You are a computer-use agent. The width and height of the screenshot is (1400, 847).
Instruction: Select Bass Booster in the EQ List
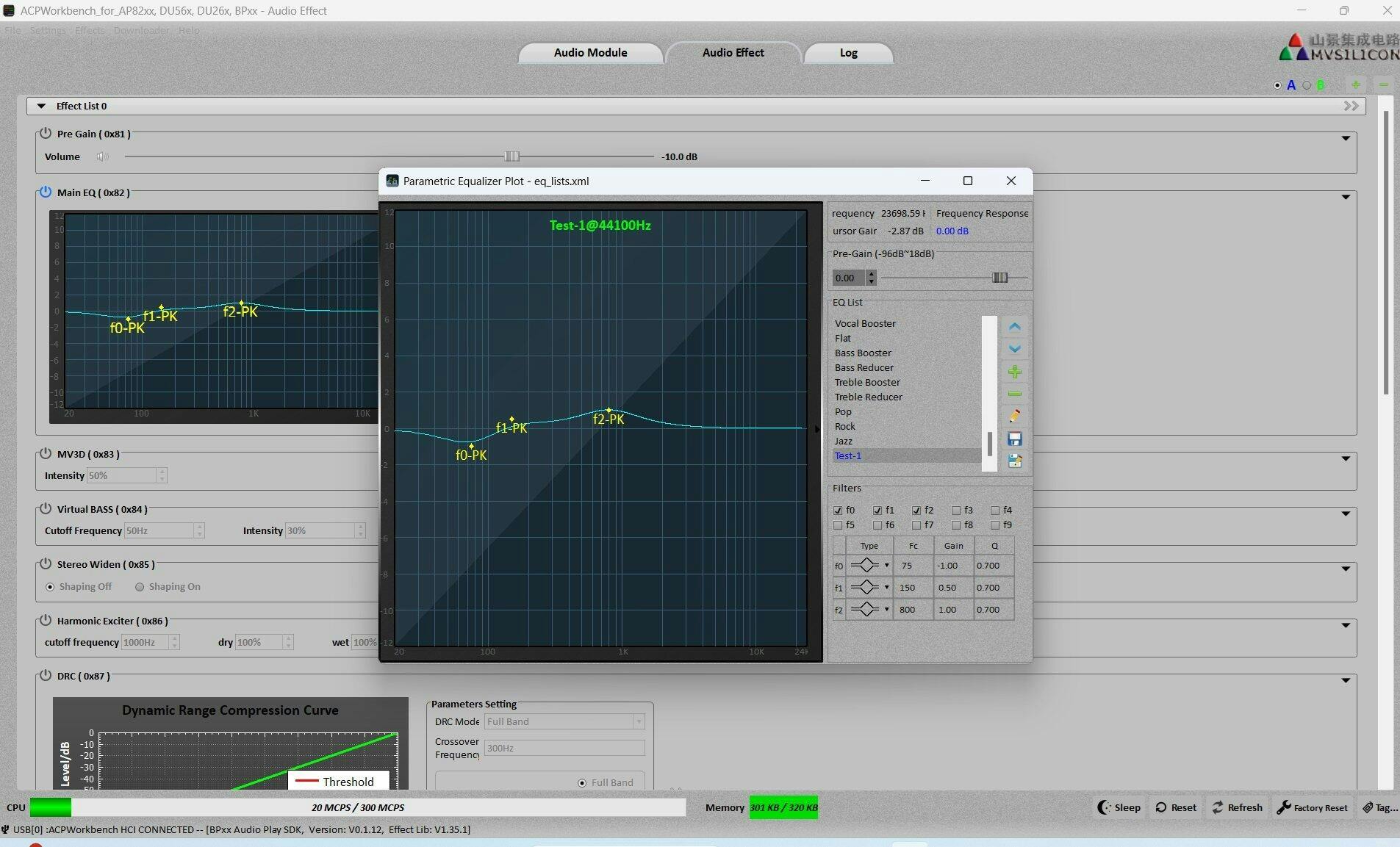(863, 353)
